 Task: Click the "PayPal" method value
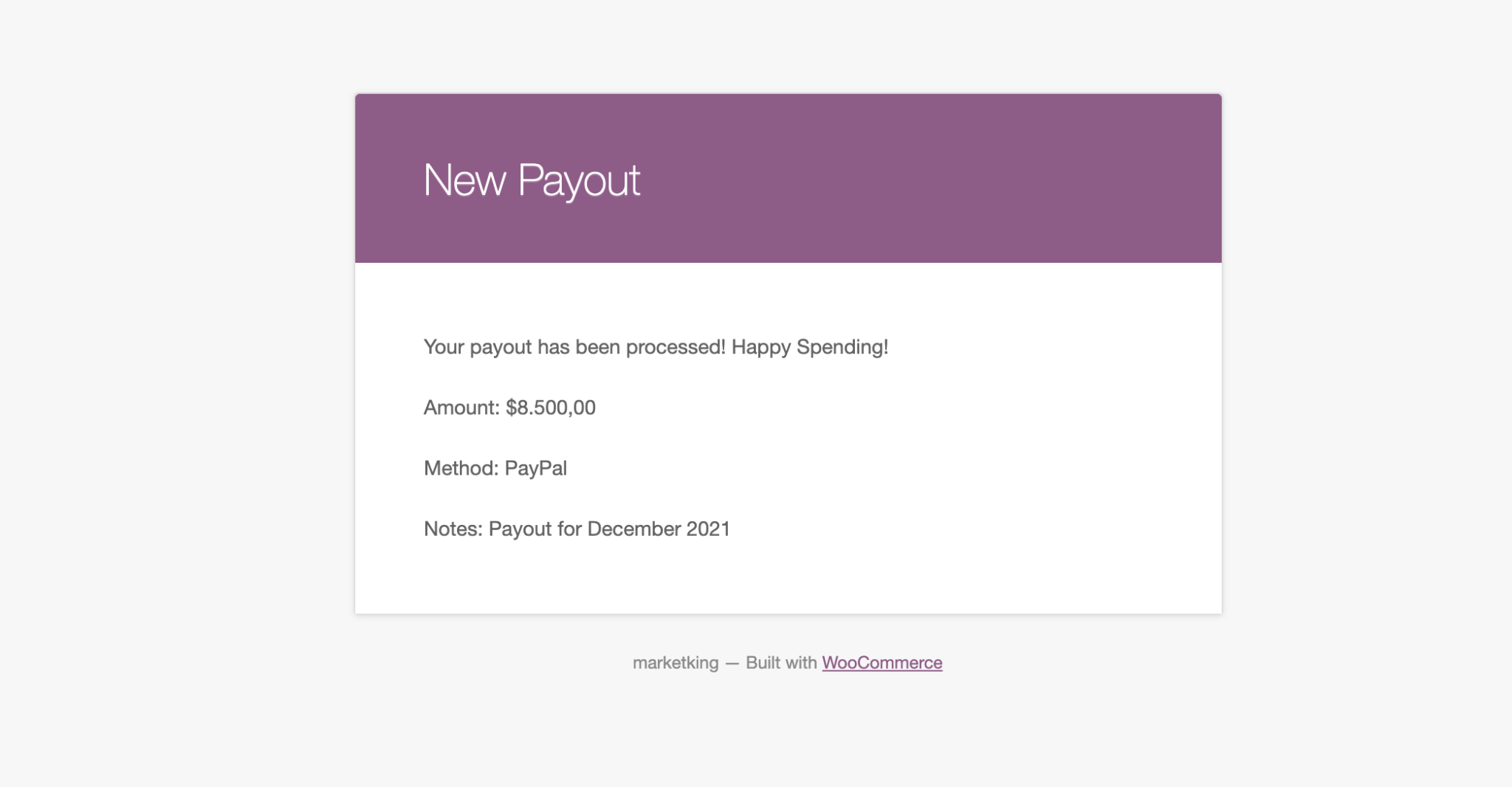[536, 468]
